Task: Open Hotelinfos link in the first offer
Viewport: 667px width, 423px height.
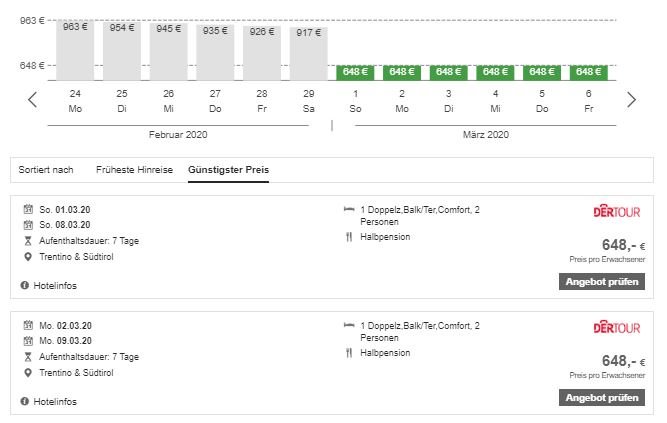Action: point(53,286)
